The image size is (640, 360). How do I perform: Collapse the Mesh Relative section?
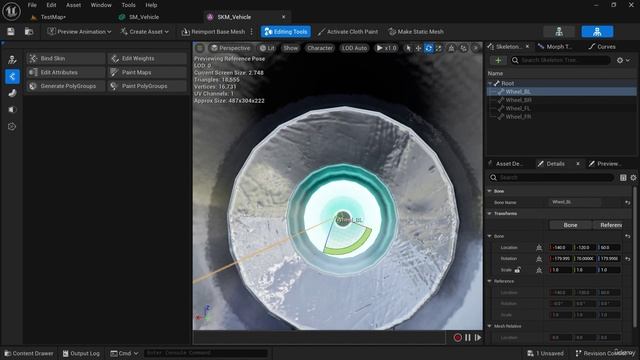click(x=490, y=327)
